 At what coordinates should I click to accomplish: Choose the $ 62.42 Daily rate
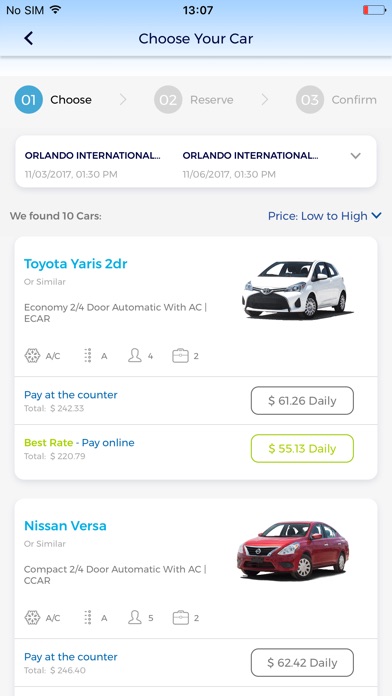click(x=302, y=663)
